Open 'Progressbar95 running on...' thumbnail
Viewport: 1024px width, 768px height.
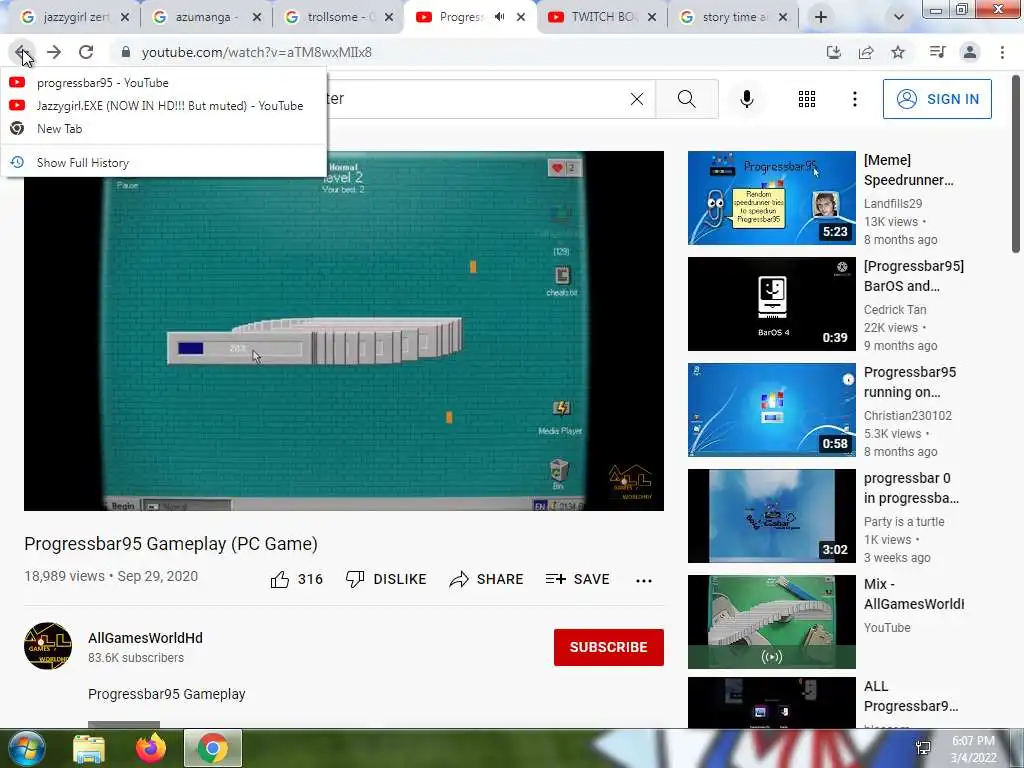click(x=771, y=409)
